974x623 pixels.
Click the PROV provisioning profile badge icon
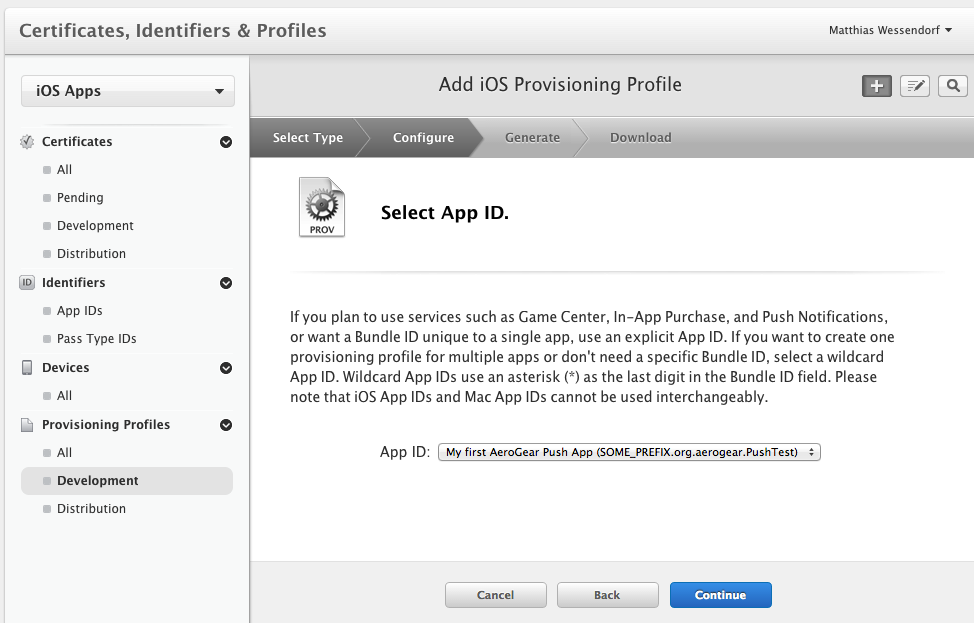point(321,207)
